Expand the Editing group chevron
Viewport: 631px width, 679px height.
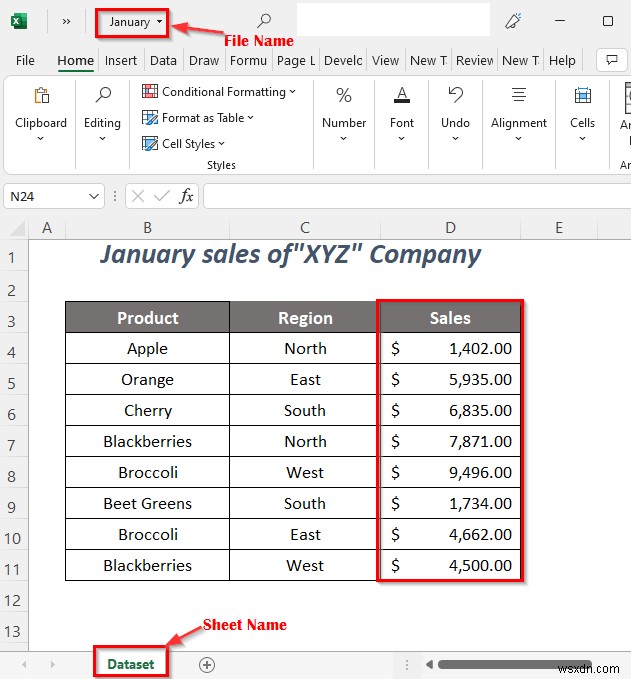click(102, 139)
